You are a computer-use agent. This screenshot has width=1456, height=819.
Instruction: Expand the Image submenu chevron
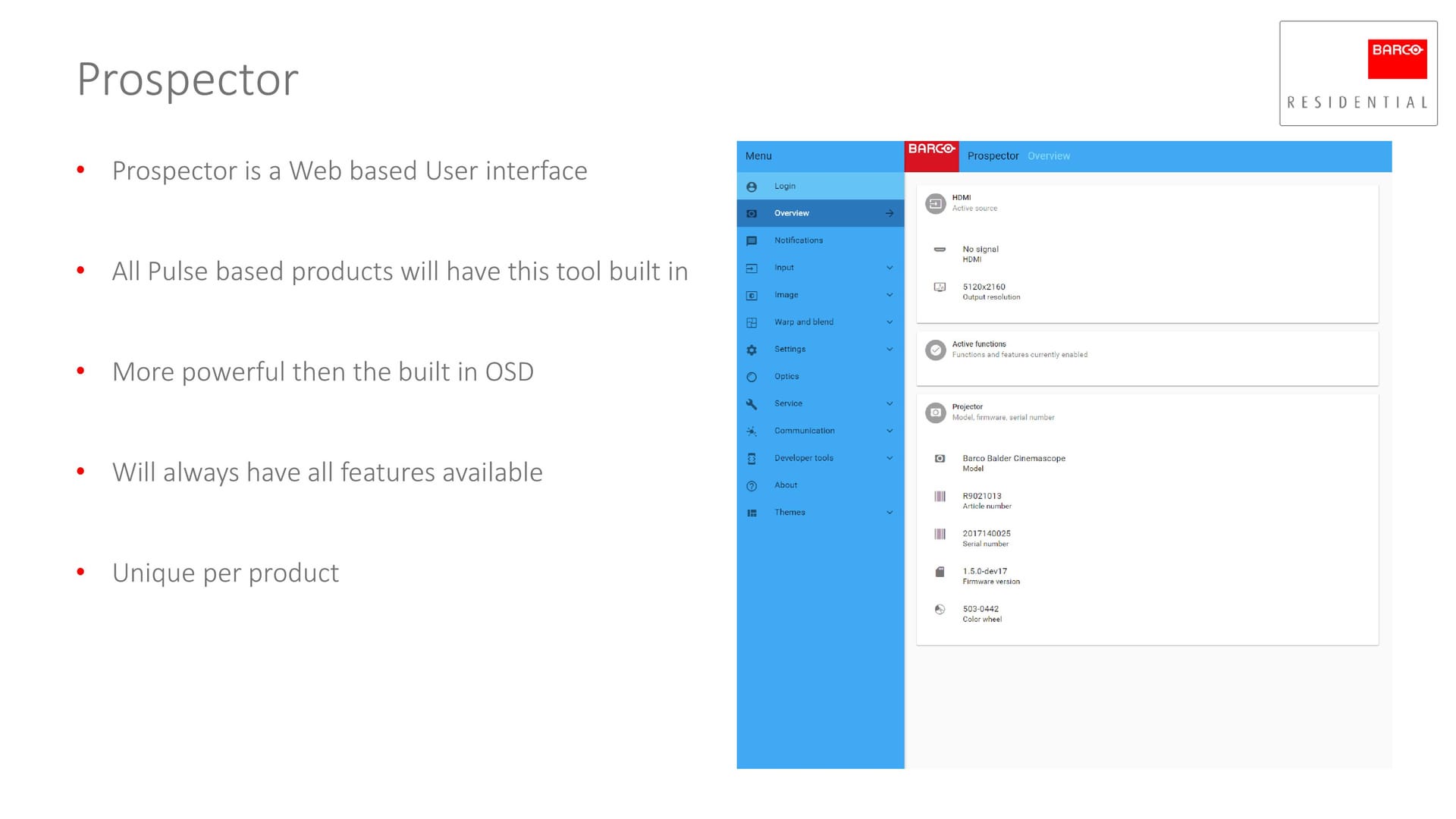tap(890, 295)
